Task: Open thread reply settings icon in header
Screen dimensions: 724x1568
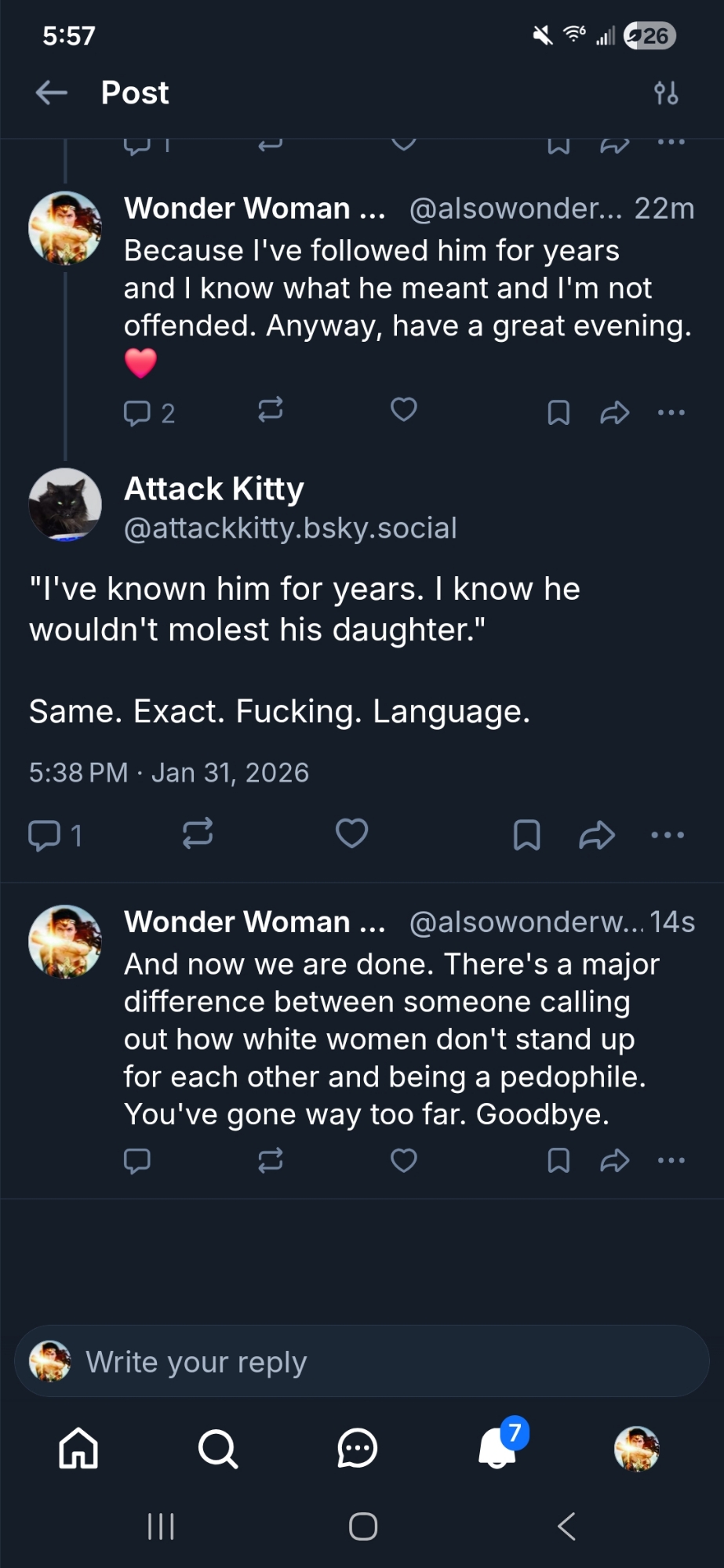Action: click(x=666, y=93)
